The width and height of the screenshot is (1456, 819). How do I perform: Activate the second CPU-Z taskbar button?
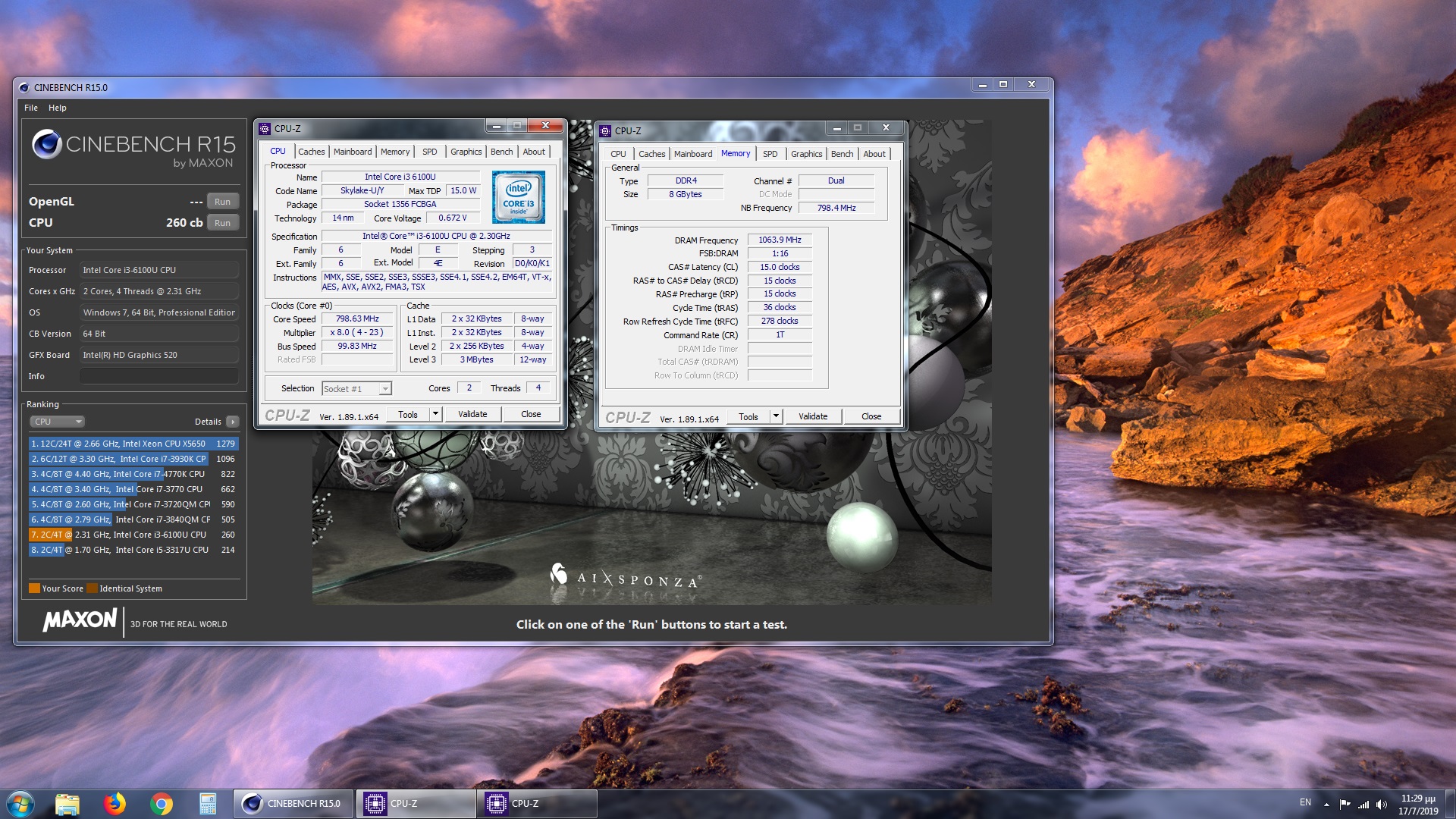coord(537,804)
